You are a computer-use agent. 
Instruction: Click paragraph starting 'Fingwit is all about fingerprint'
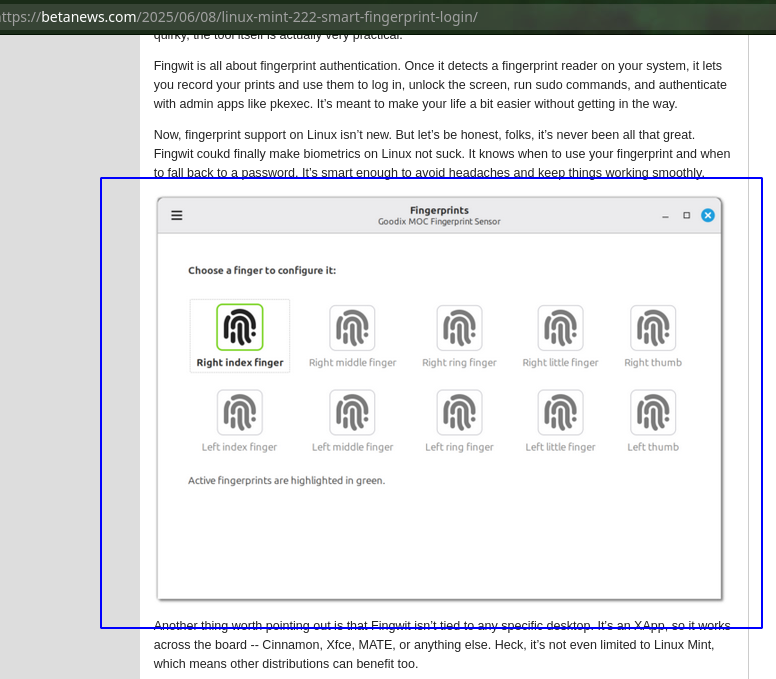coord(440,85)
